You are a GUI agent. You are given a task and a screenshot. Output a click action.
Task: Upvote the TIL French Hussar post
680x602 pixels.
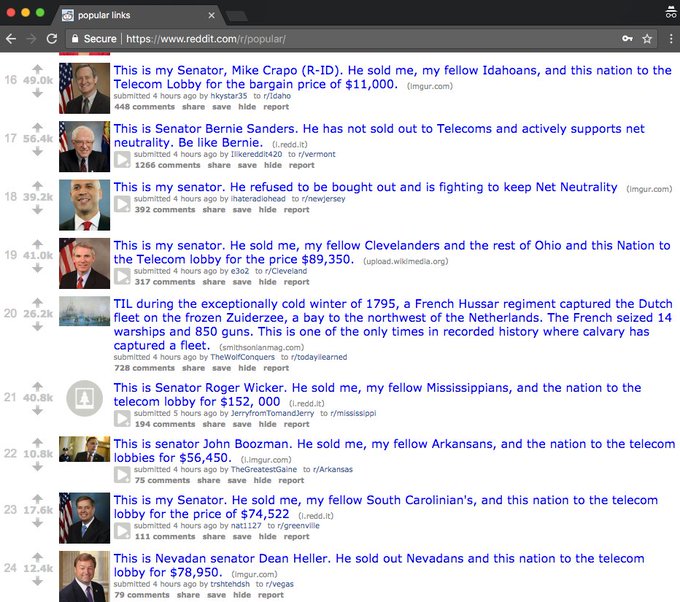pos(38,302)
